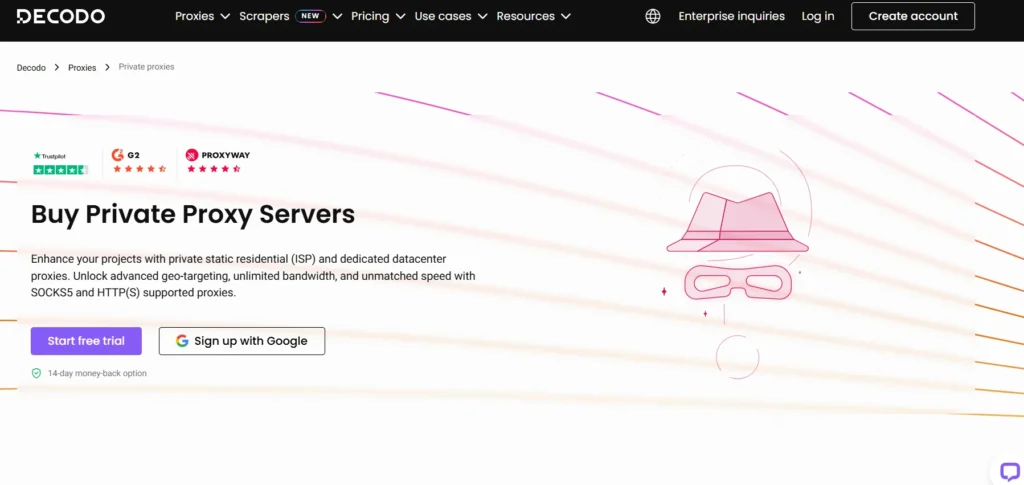Click the Log in link
The height and width of the screenshot is (485, 1024).
pos(818,16)
